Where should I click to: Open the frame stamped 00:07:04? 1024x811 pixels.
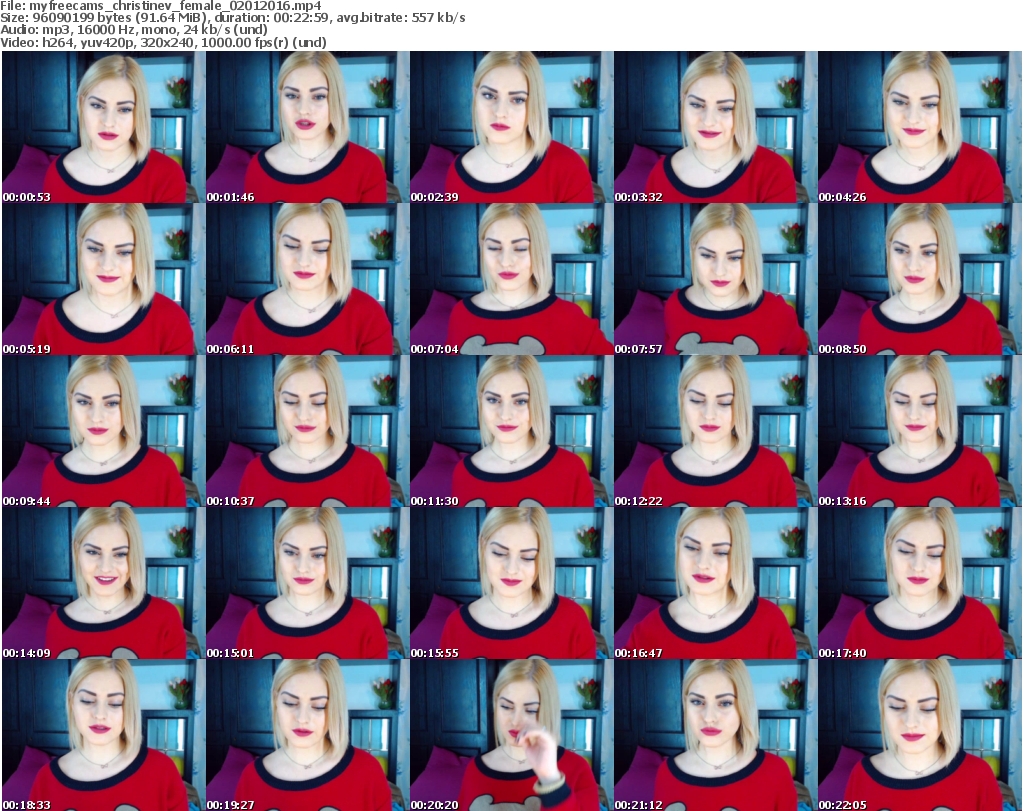coord(511,279)
